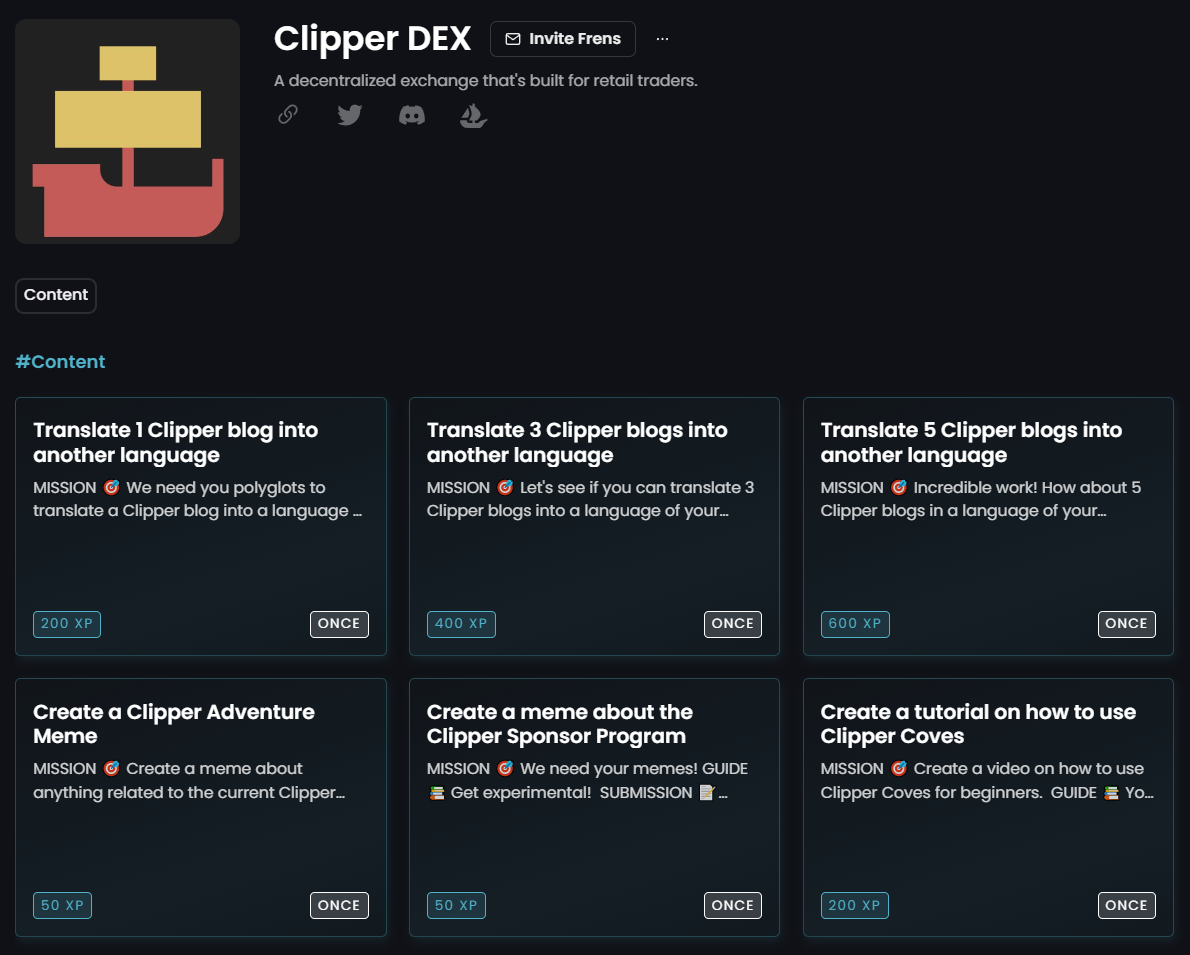Viewport: 1190px width, 955px height.
Task: Select the Content tab
Action: tap(55, 295)
